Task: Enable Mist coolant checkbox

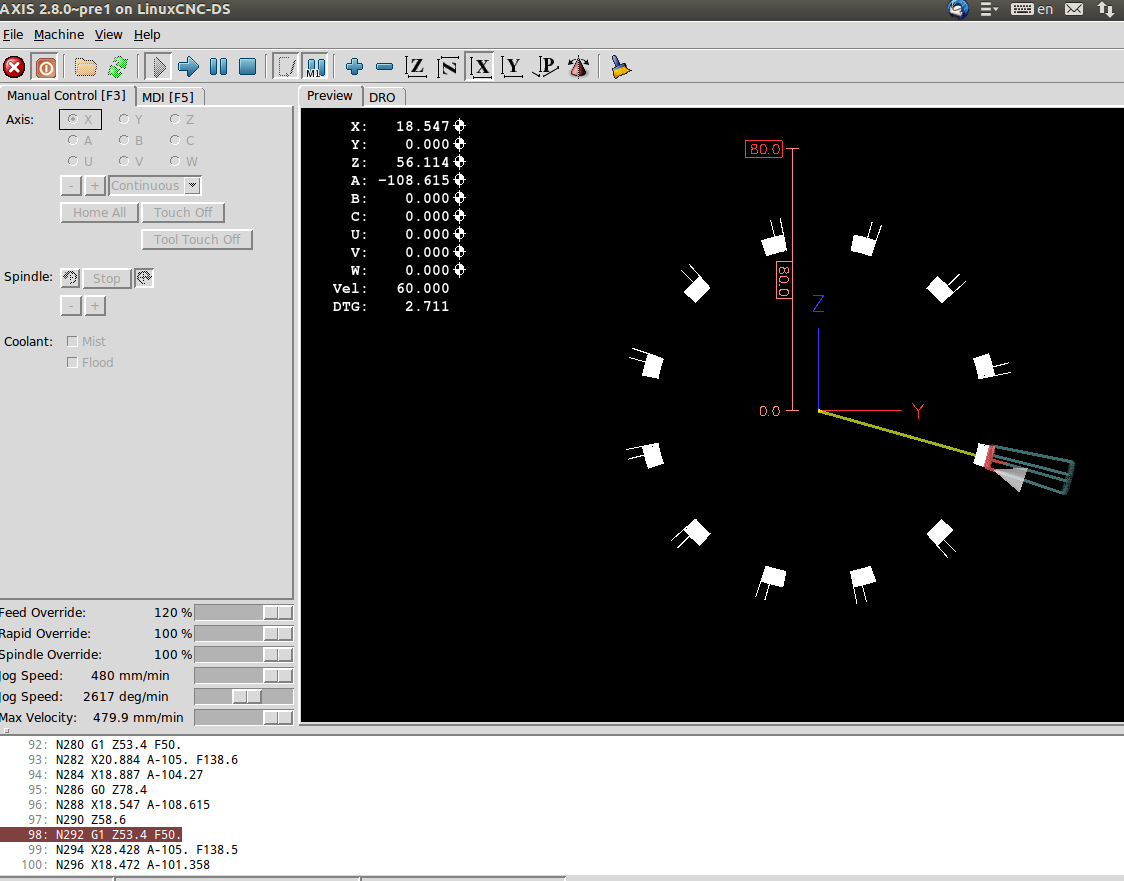Action: (72, 341)
